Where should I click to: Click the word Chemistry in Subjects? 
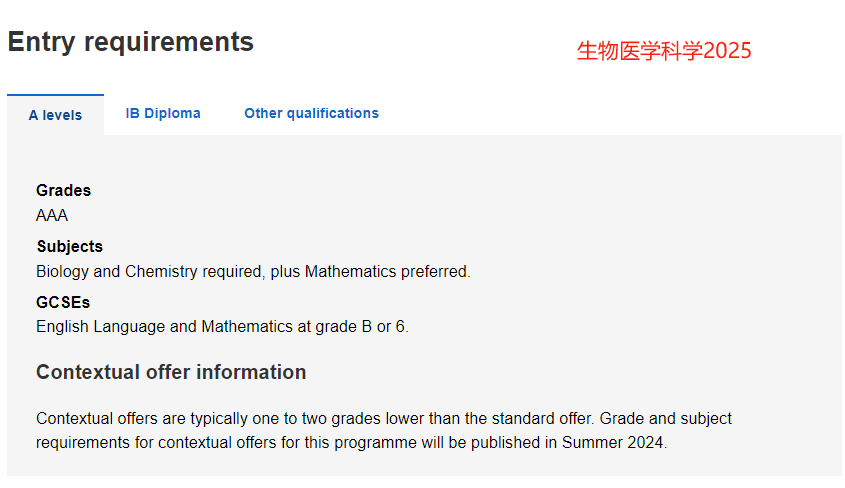tap(161, 271)
